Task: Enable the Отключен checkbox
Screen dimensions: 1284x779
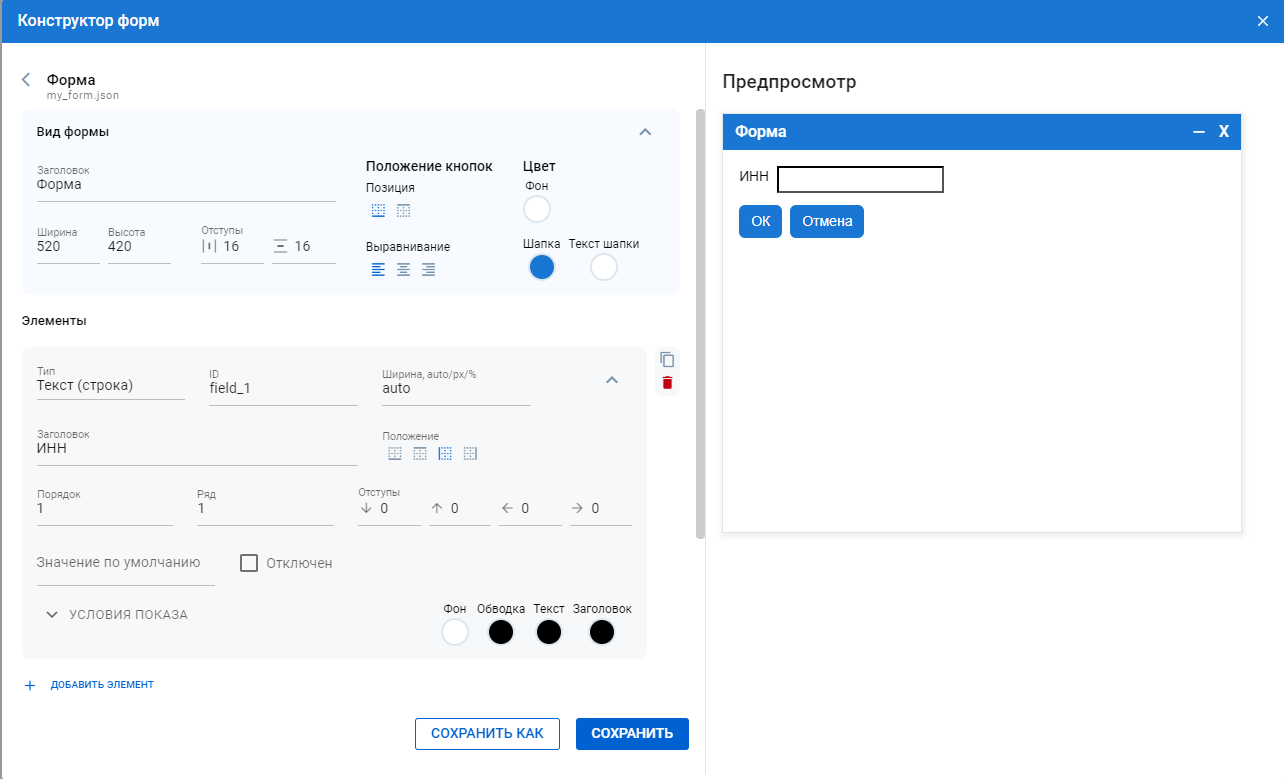Action: click(249, 563)
